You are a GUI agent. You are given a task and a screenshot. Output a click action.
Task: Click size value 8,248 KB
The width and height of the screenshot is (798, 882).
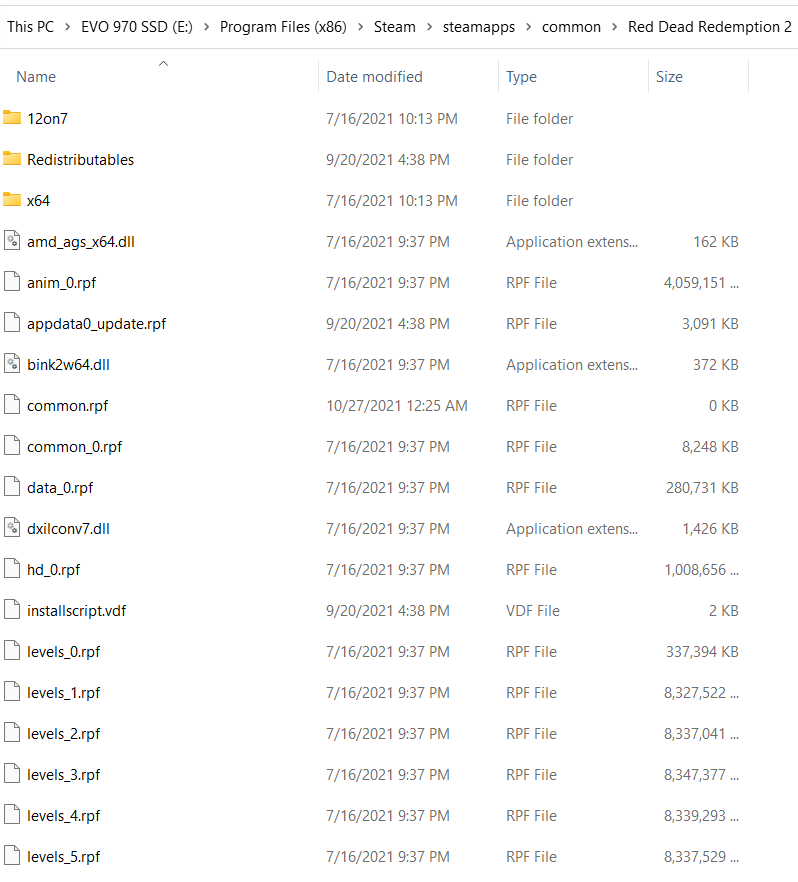(x=710, y=447)
